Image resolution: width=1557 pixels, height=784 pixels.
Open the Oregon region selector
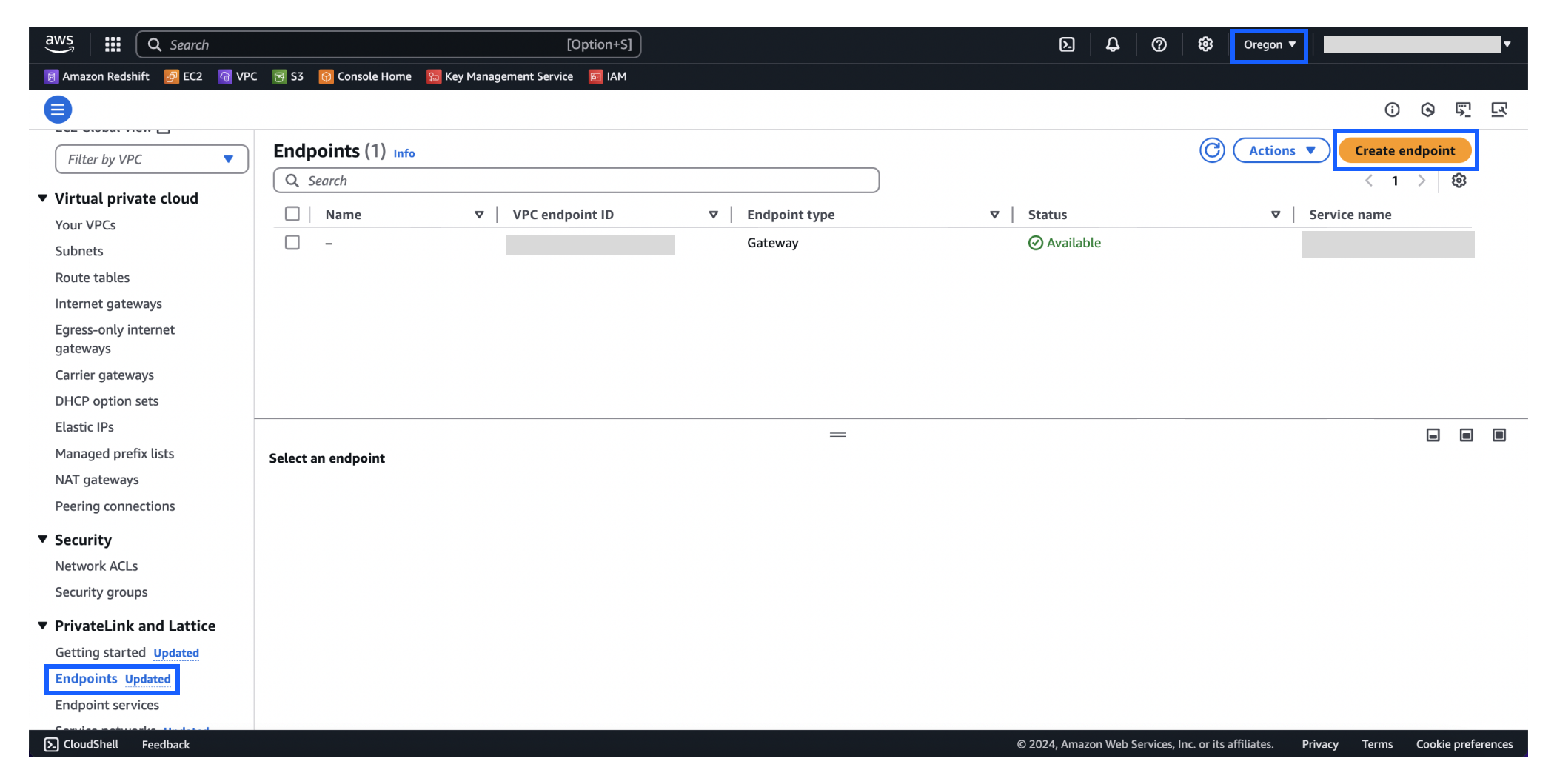pos(1268,44)
